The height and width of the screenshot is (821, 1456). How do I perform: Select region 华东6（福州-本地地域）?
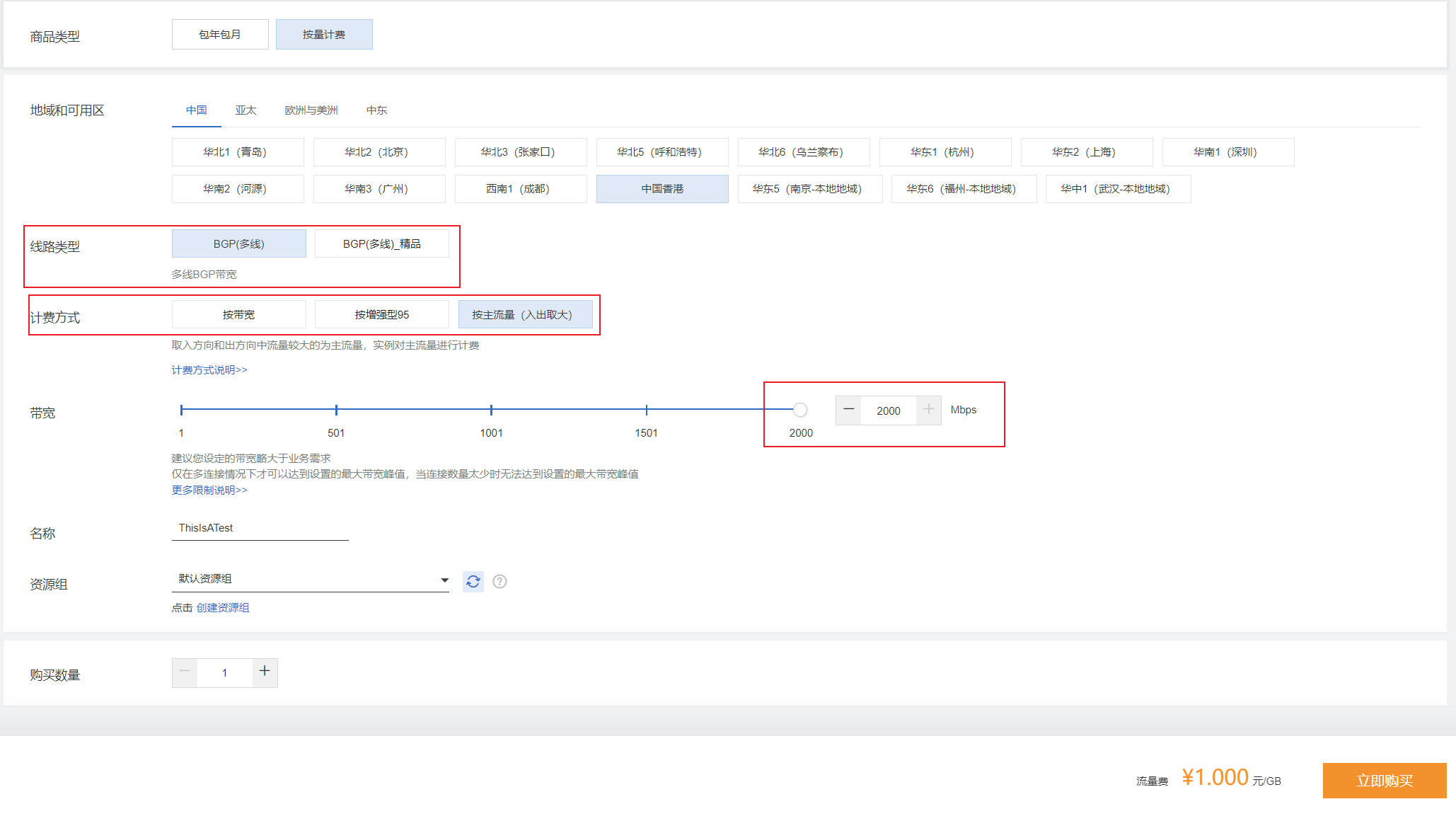point(964,189)
